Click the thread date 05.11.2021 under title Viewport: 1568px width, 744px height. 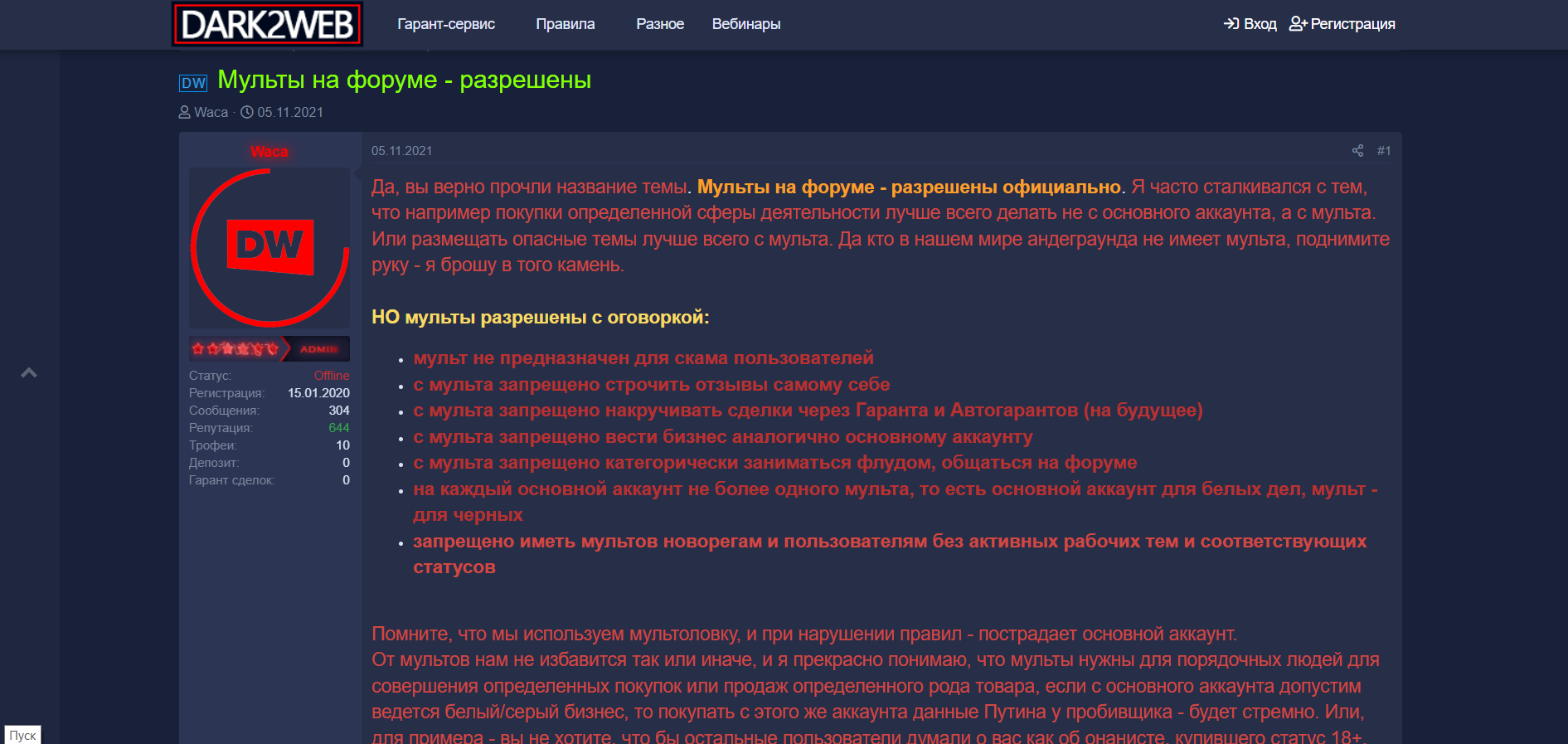(290, 112)
